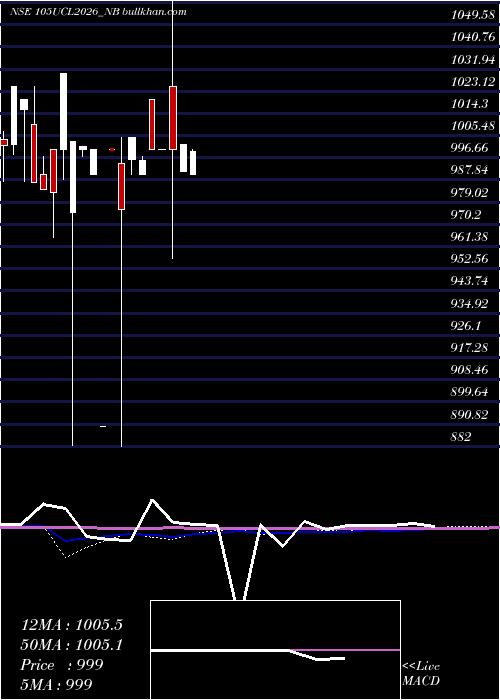Select the 952.56 price axis label
Viewport: 500px width, 700px height.
(x=469, y=259)
